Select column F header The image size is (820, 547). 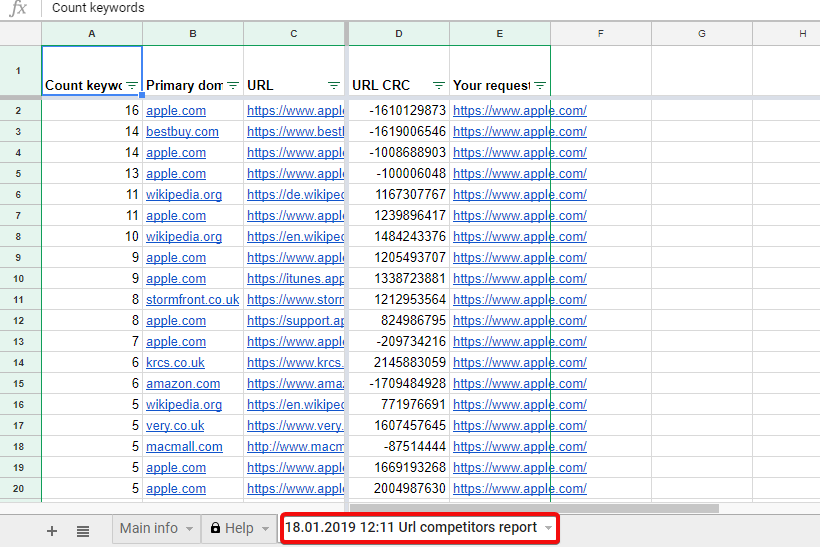(601, 33)
